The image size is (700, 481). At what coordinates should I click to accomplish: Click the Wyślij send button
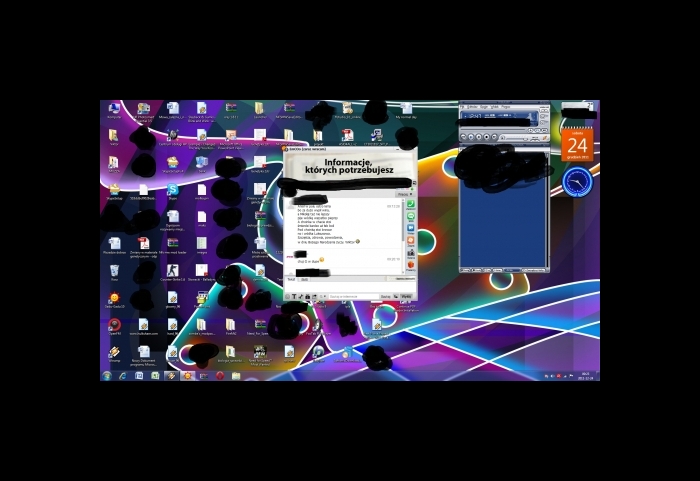405,297
